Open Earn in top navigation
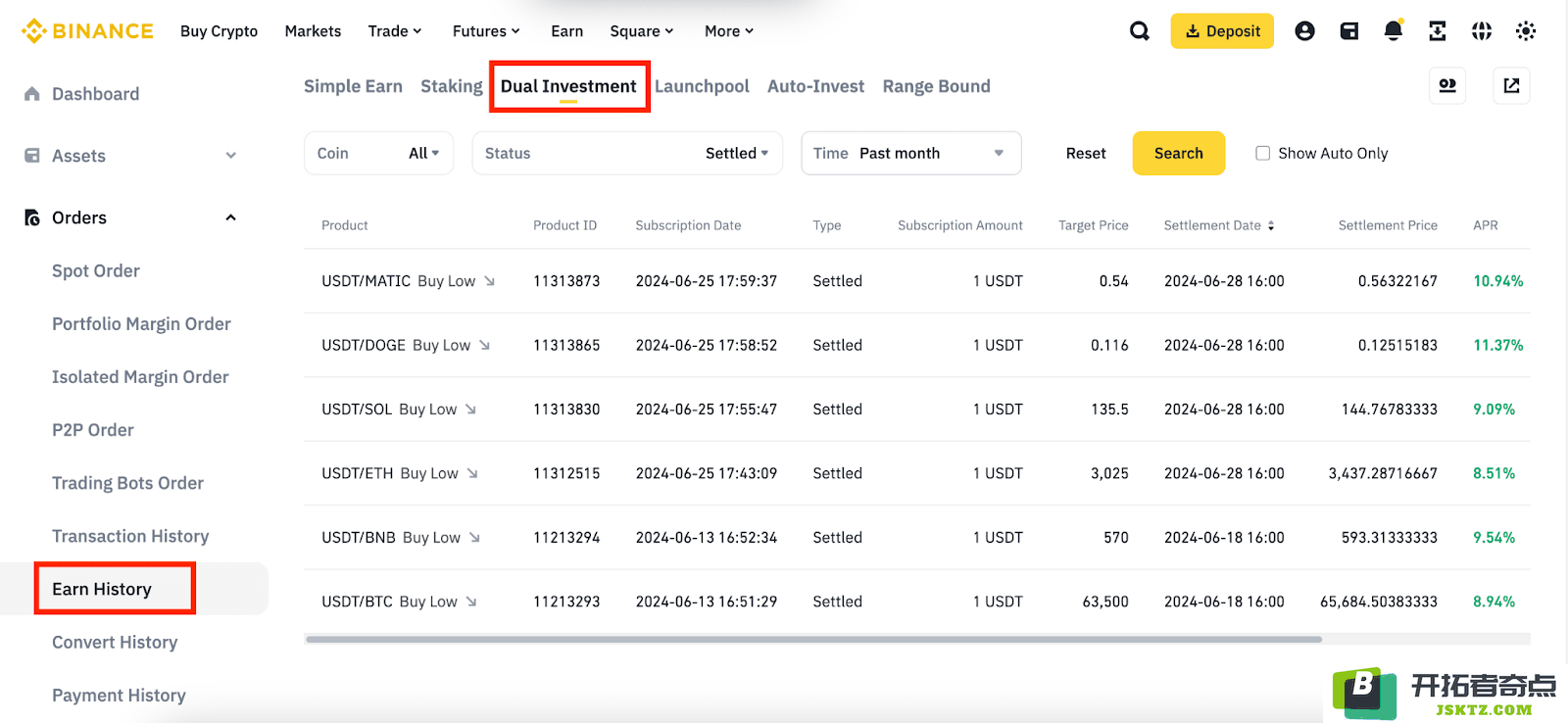 pyautogui.click(x=566, y=31)
